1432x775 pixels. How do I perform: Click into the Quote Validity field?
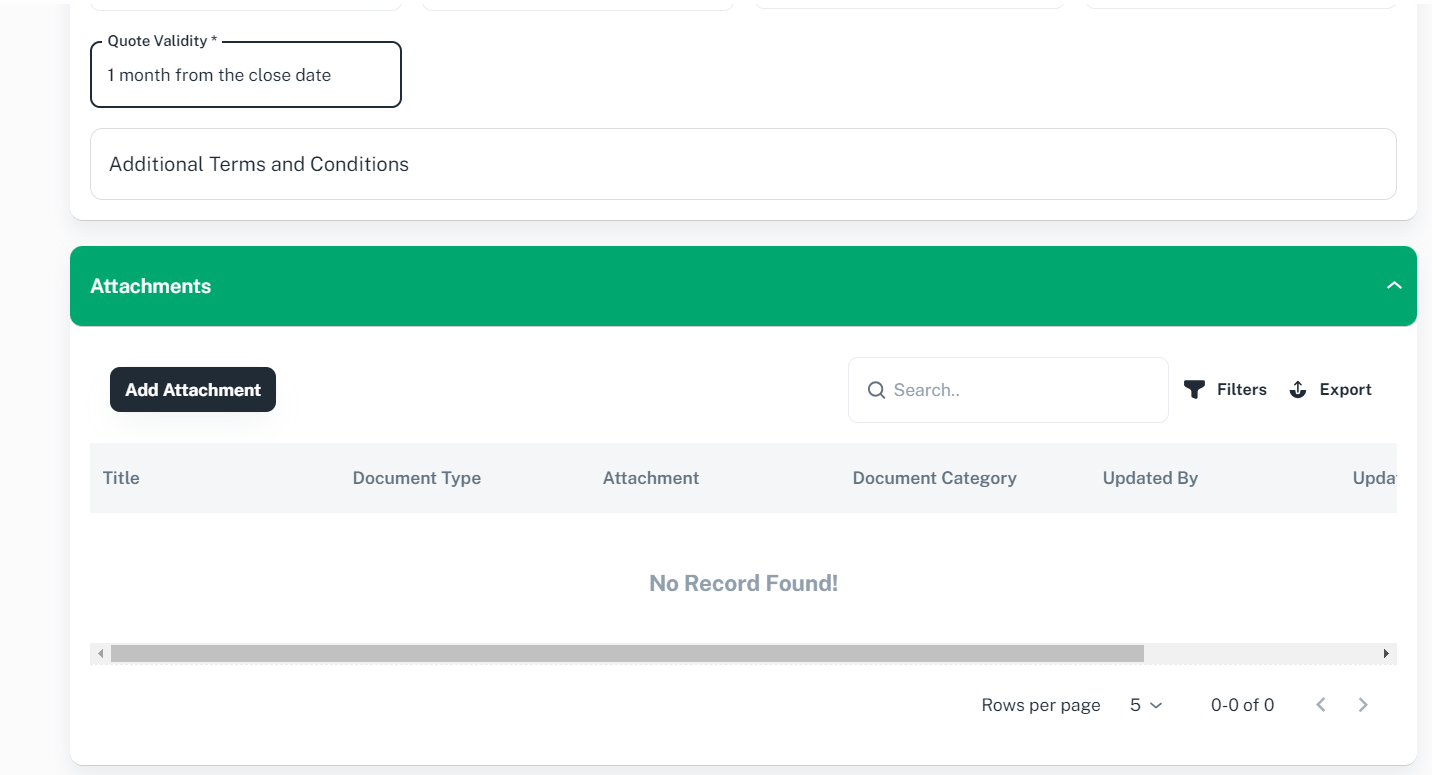tap(245, 75)
